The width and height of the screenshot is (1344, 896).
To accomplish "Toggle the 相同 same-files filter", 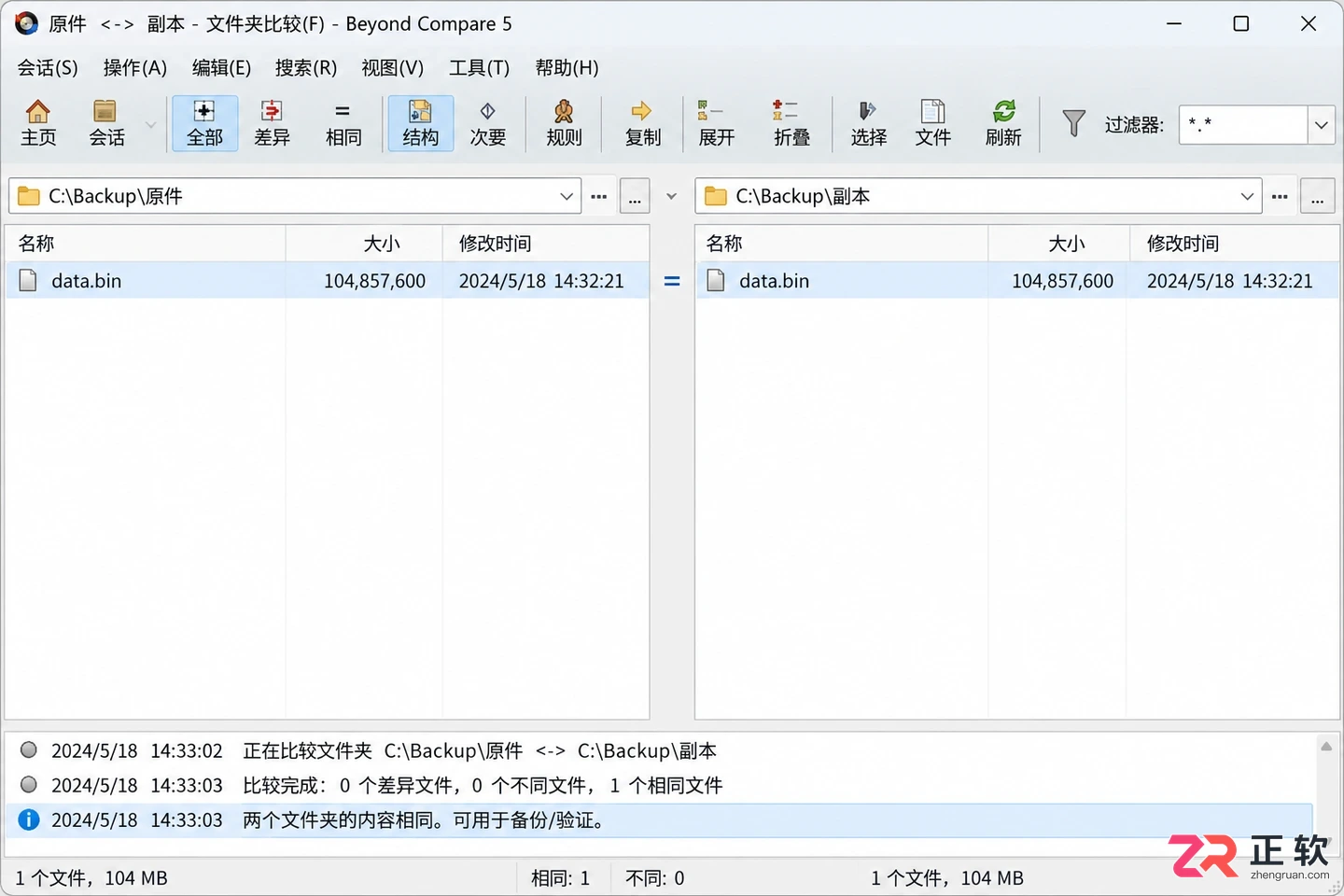I will coord(343,123).
